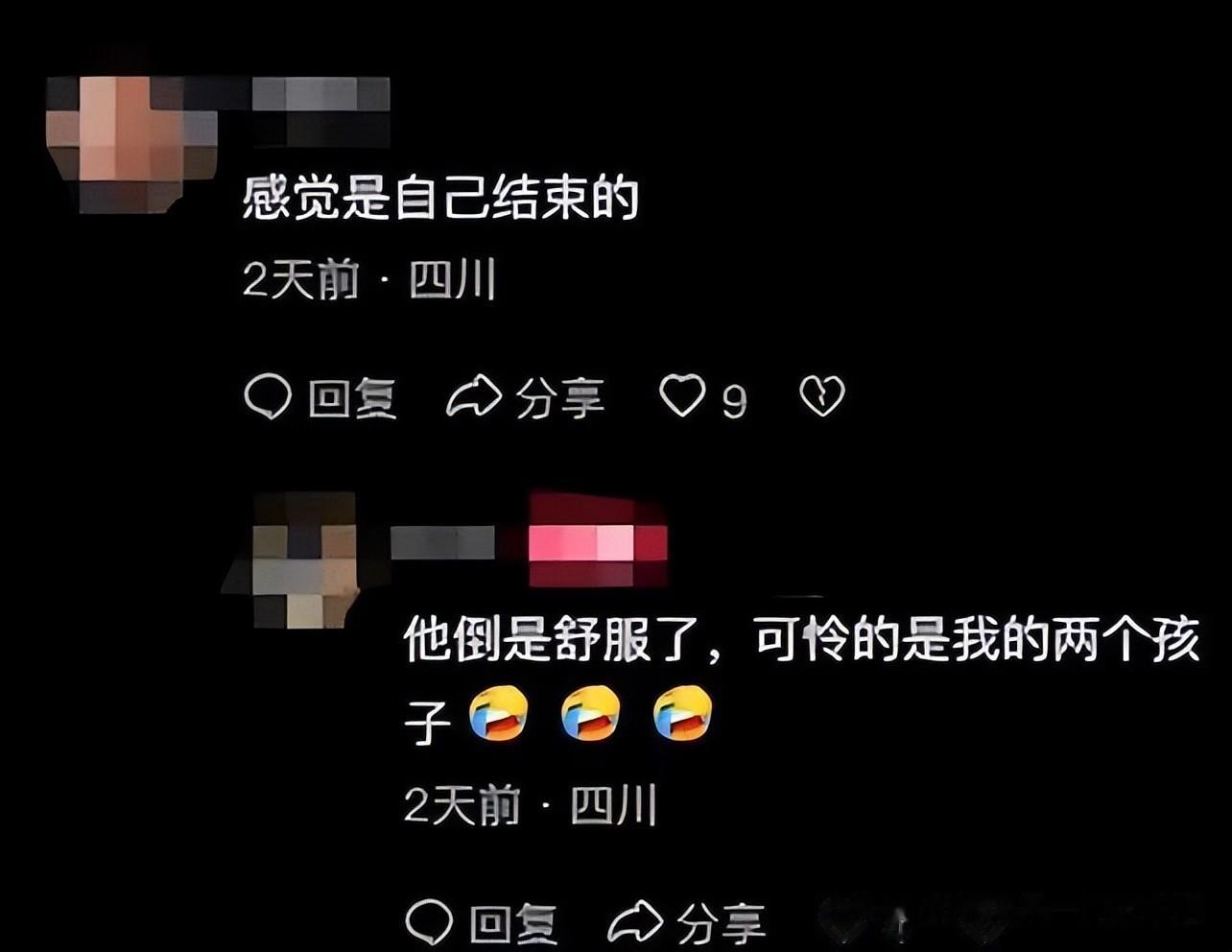Click the 分享 label beneath the second comment

[722, 924]
